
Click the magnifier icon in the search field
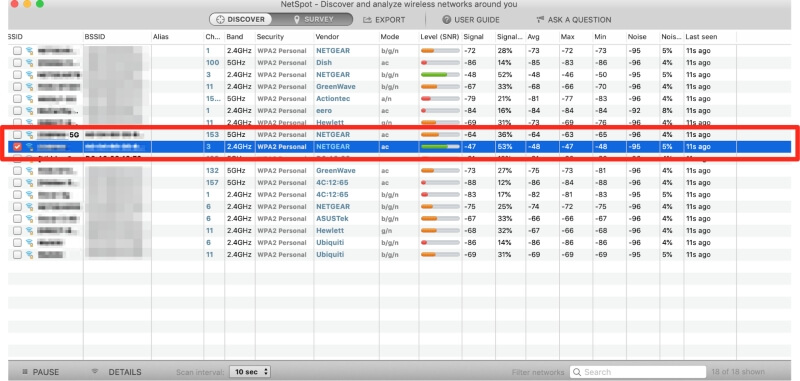[577, 372]
